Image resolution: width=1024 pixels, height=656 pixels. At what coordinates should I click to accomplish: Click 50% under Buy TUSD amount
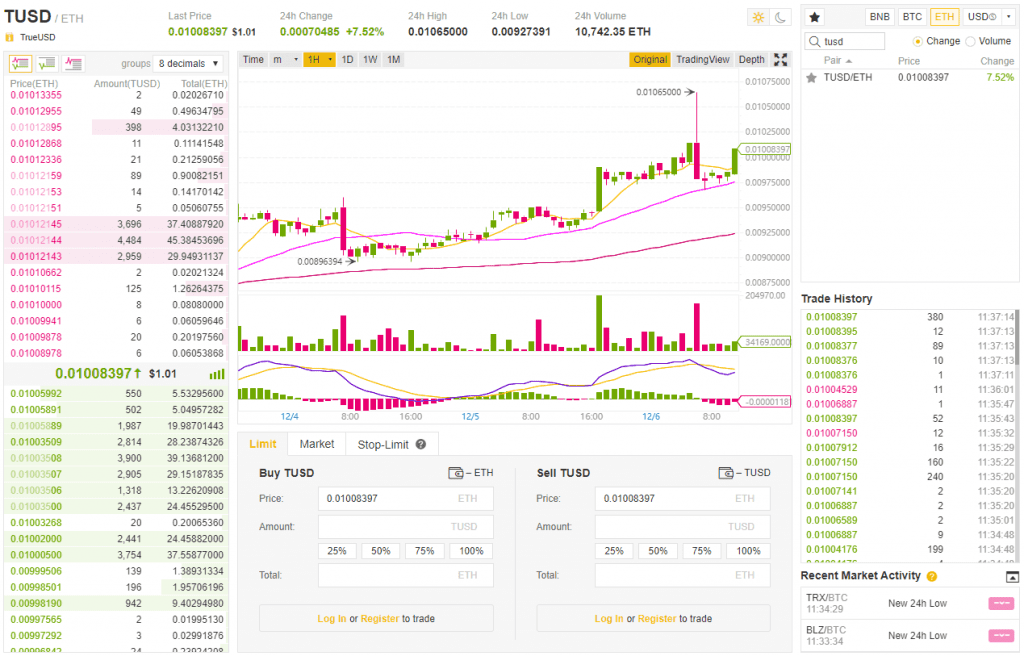(381, 551)
